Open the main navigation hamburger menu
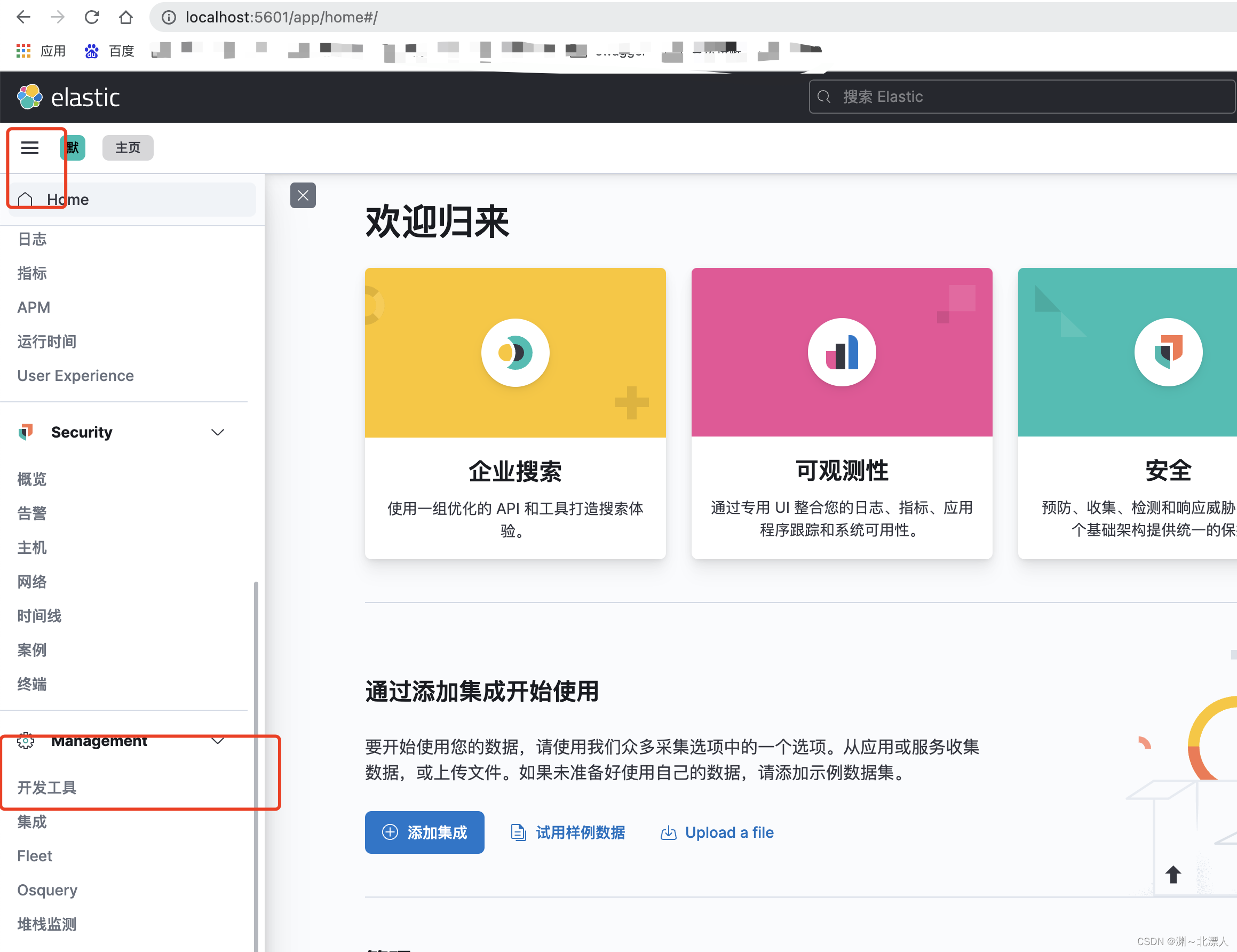Screen dimensions: 1237x952 (29, 148)
